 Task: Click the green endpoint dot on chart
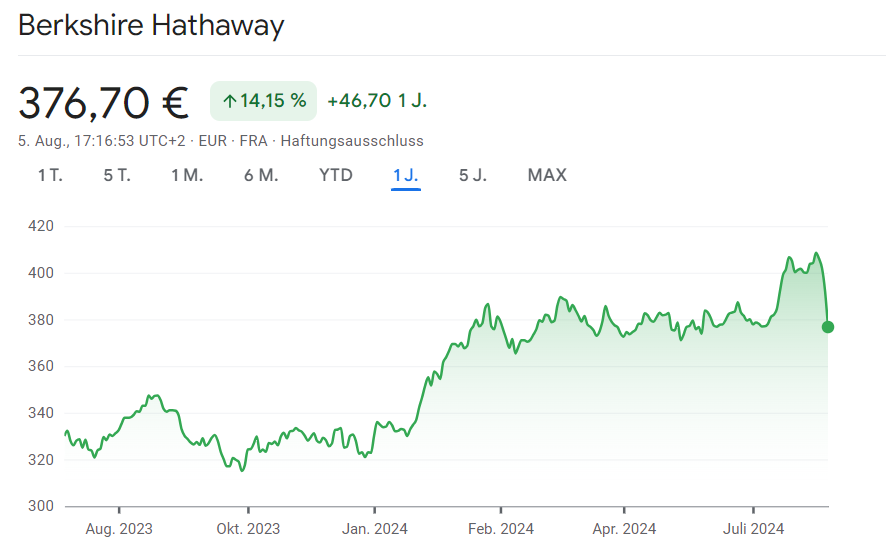coord(828,327)
